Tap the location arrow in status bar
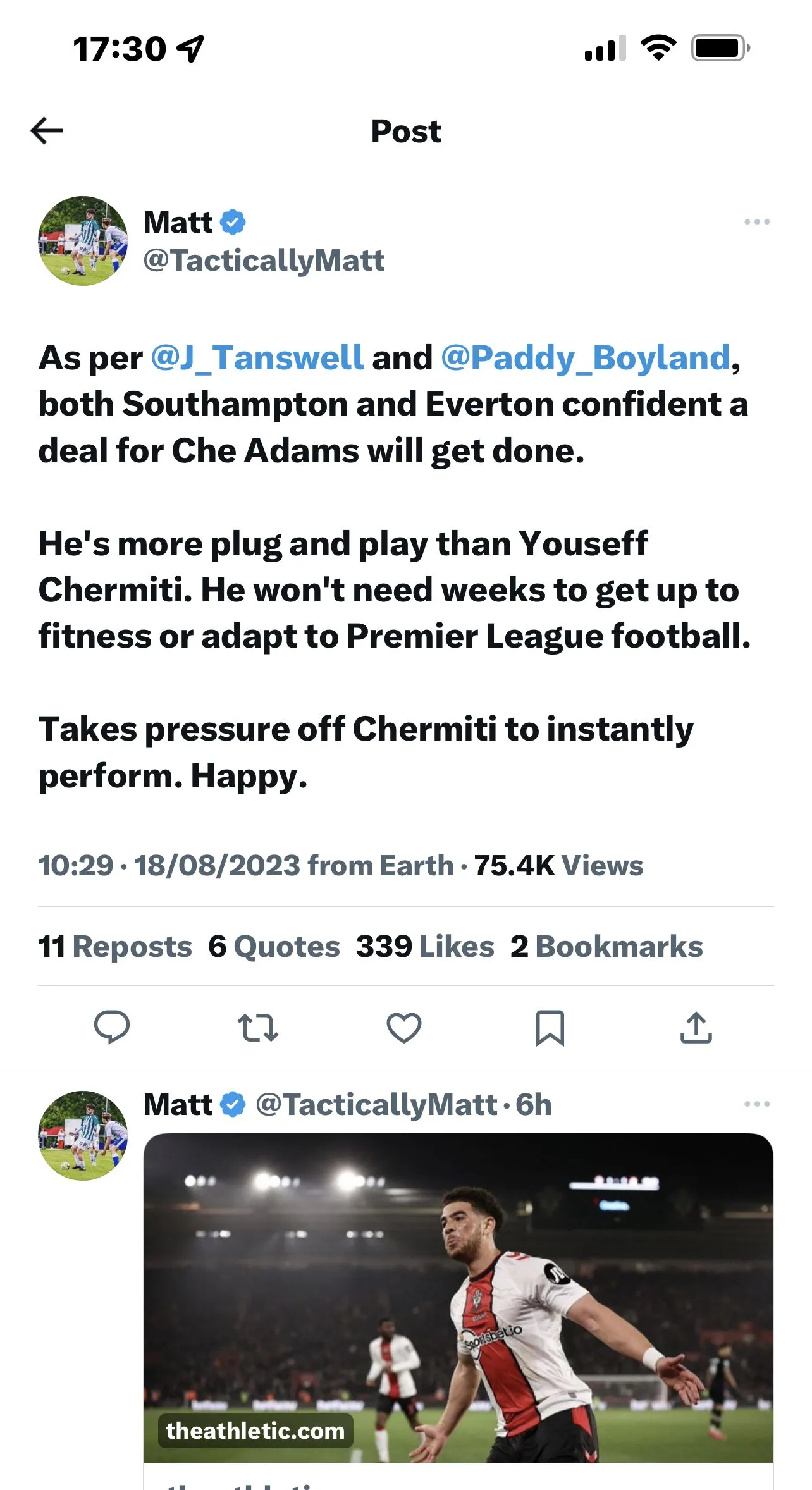Screen dimensions: 812x1490 190,49
